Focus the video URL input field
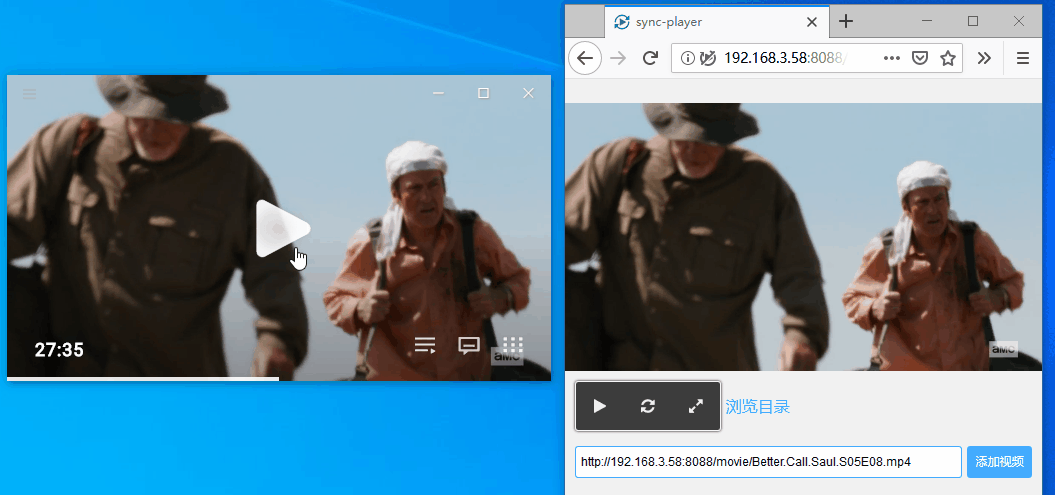The width and height of the screenshot is (1055, 495). 767,462
